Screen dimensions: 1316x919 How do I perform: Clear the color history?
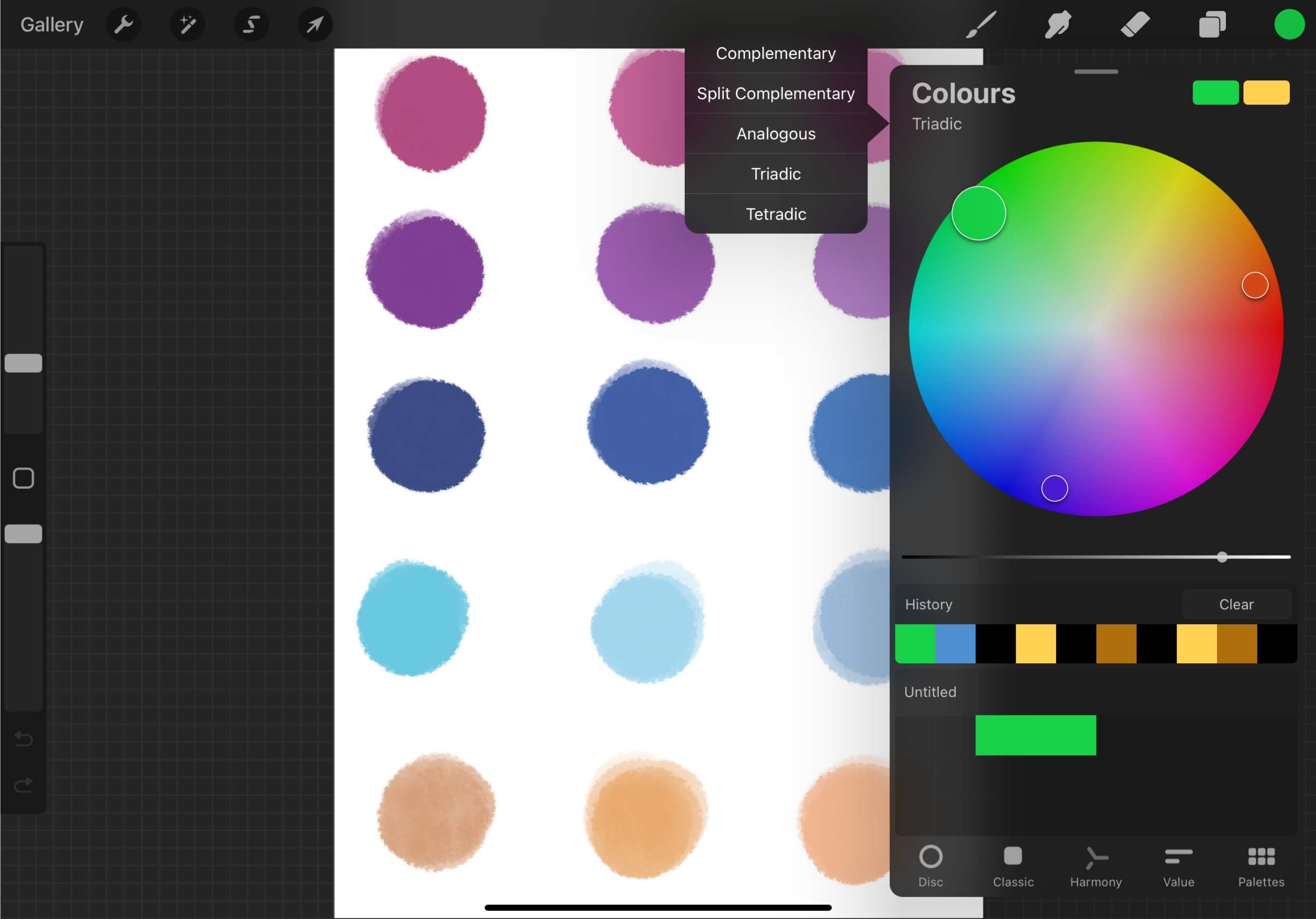(x=1237, y=604)
